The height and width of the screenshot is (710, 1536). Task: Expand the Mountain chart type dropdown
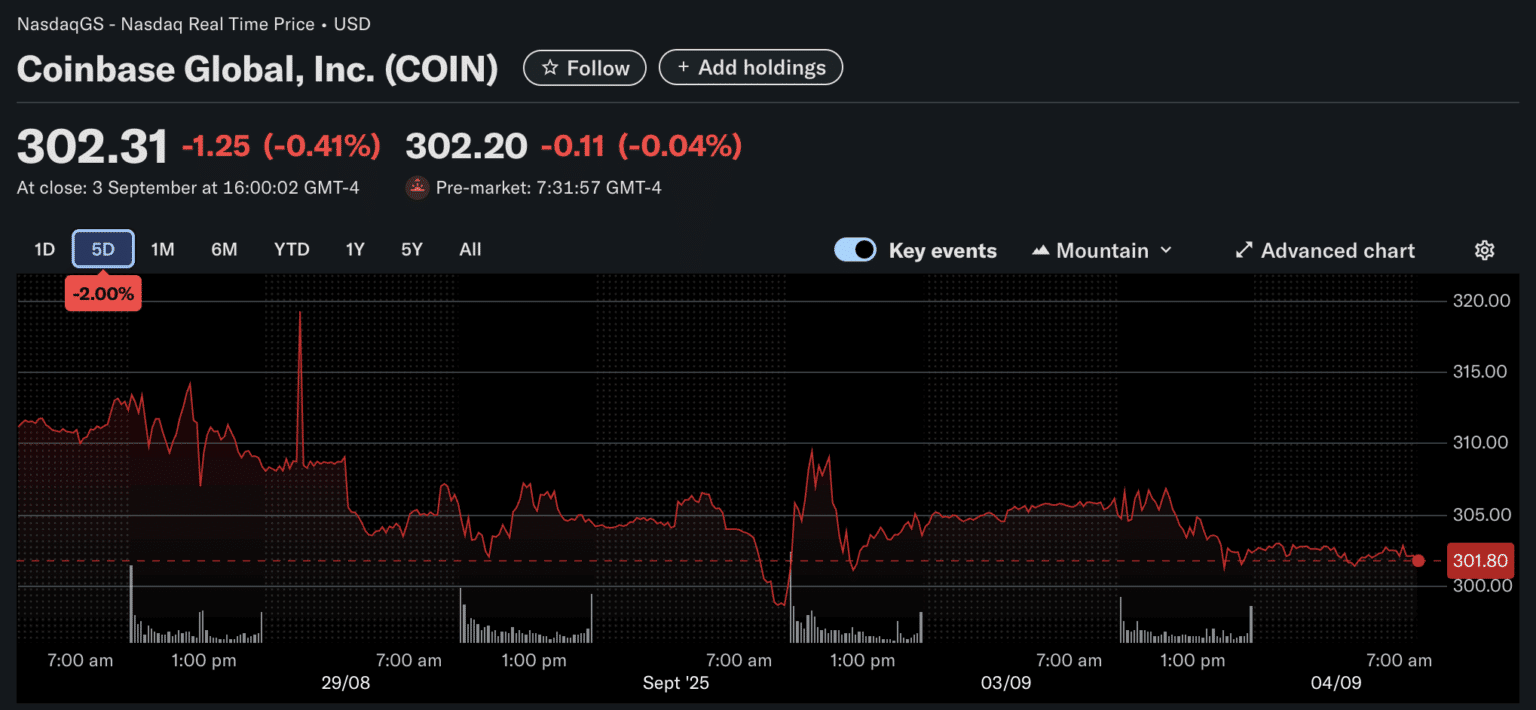click(x=1102, y=250)
